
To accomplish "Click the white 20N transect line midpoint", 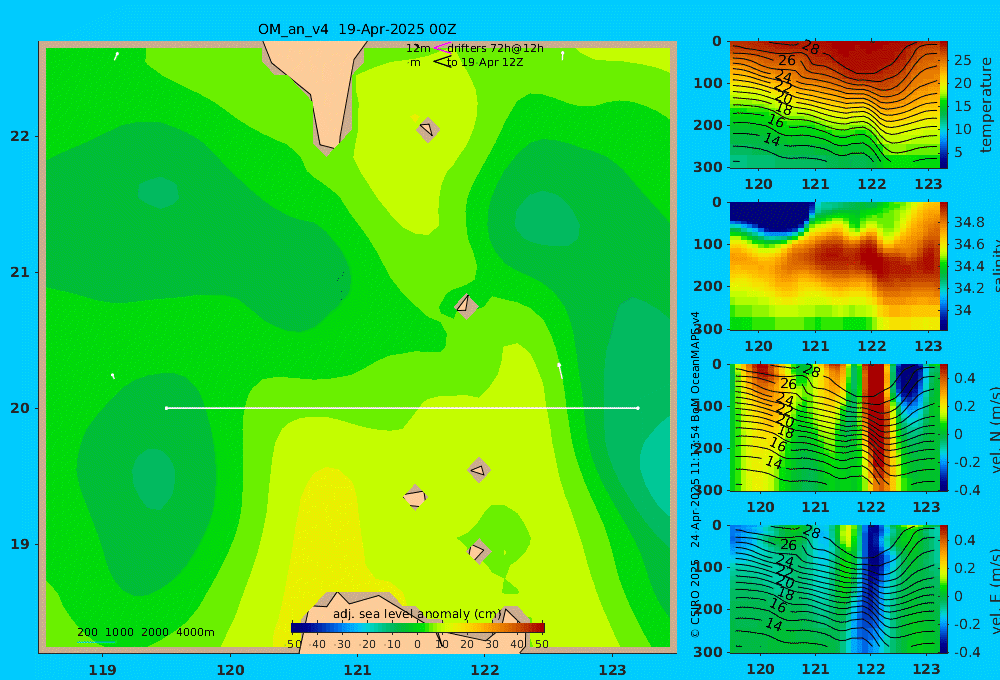I will [402, 408].
